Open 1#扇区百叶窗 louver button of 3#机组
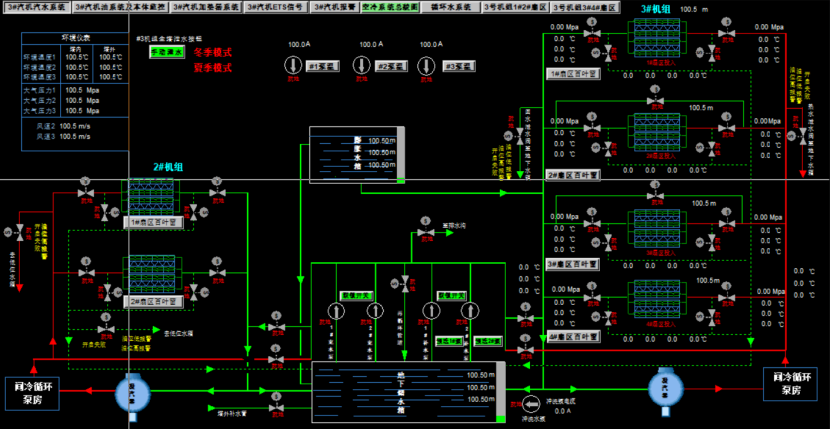This screenshot has width=830, height=430. [x=573, y=74]
